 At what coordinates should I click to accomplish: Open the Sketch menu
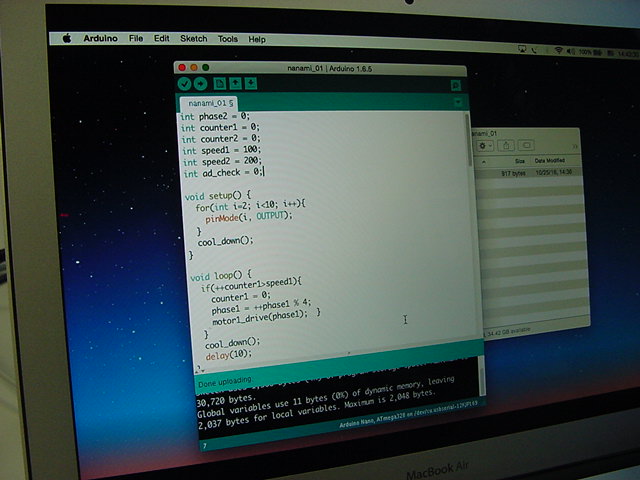[194, 39]
